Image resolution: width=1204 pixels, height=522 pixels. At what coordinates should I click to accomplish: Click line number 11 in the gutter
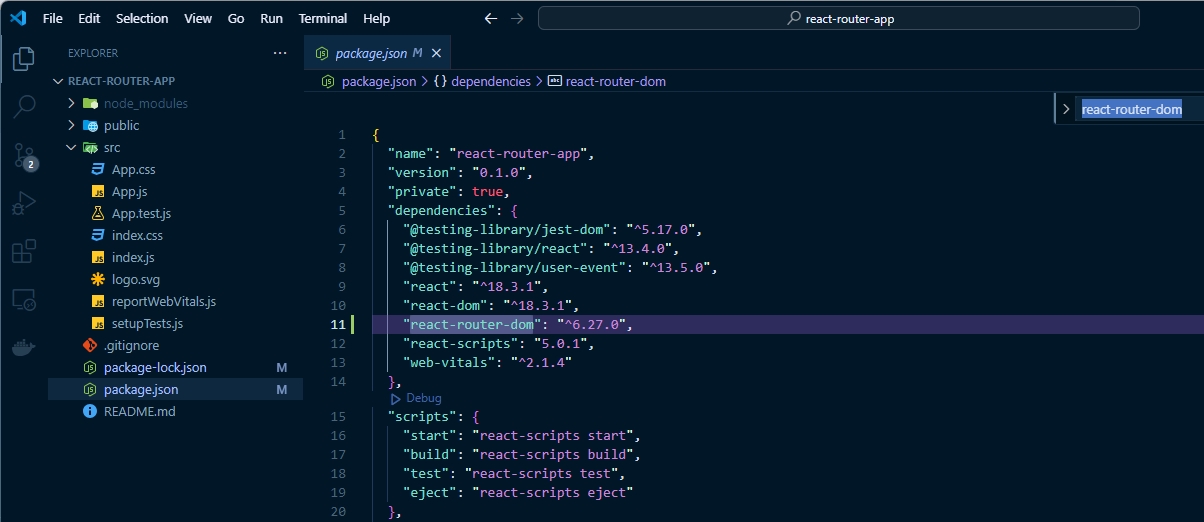pos(340,324)
